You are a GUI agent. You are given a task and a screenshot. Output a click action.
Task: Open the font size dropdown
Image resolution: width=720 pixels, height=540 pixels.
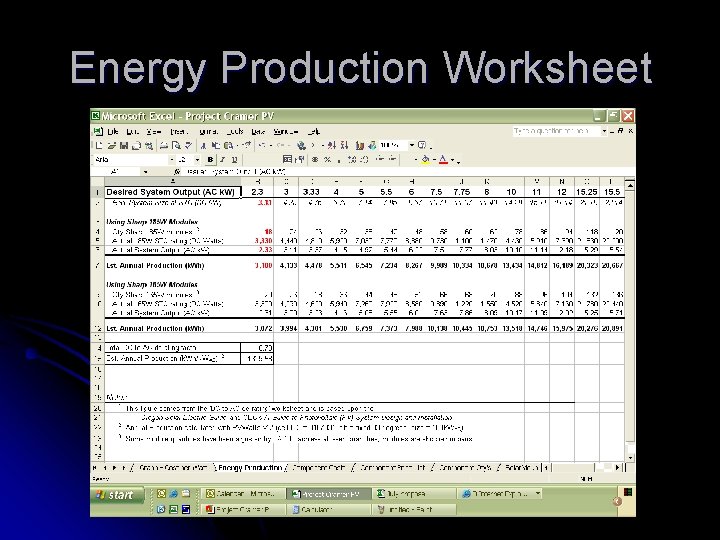coord(197,159)
